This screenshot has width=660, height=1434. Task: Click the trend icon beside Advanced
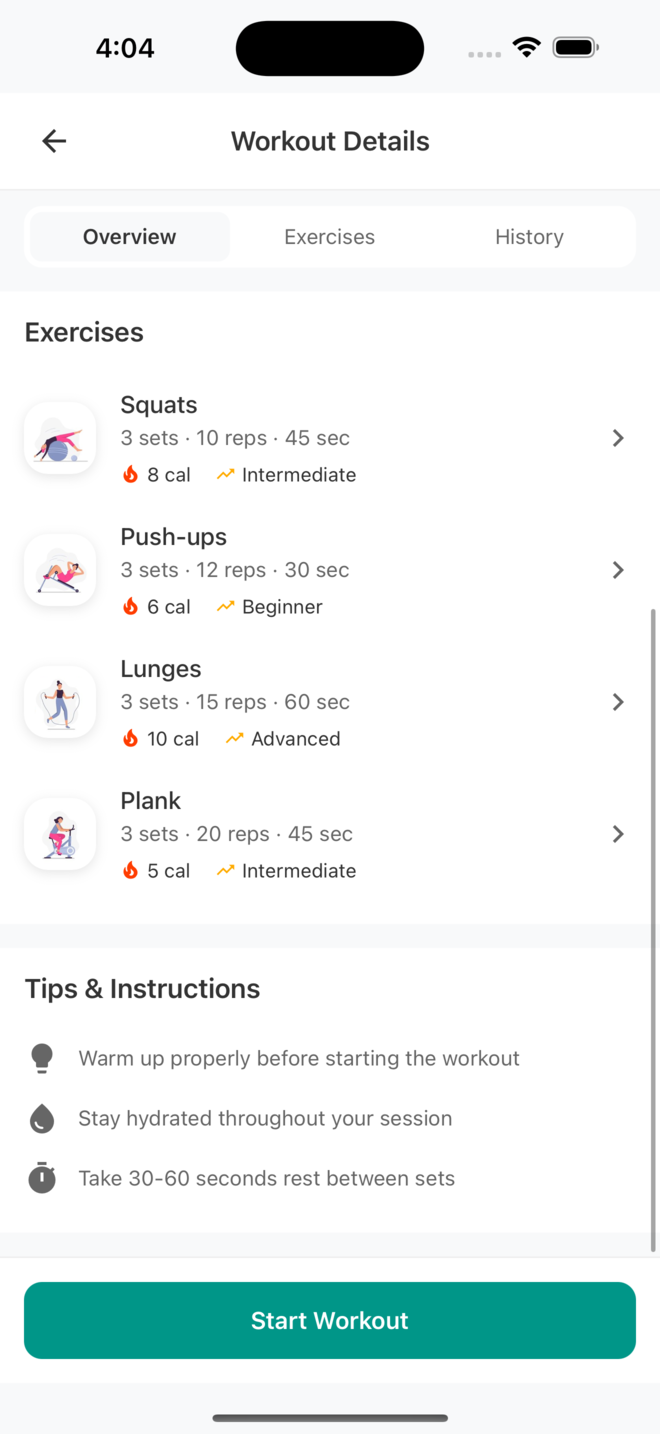click(x=234, y=739)
